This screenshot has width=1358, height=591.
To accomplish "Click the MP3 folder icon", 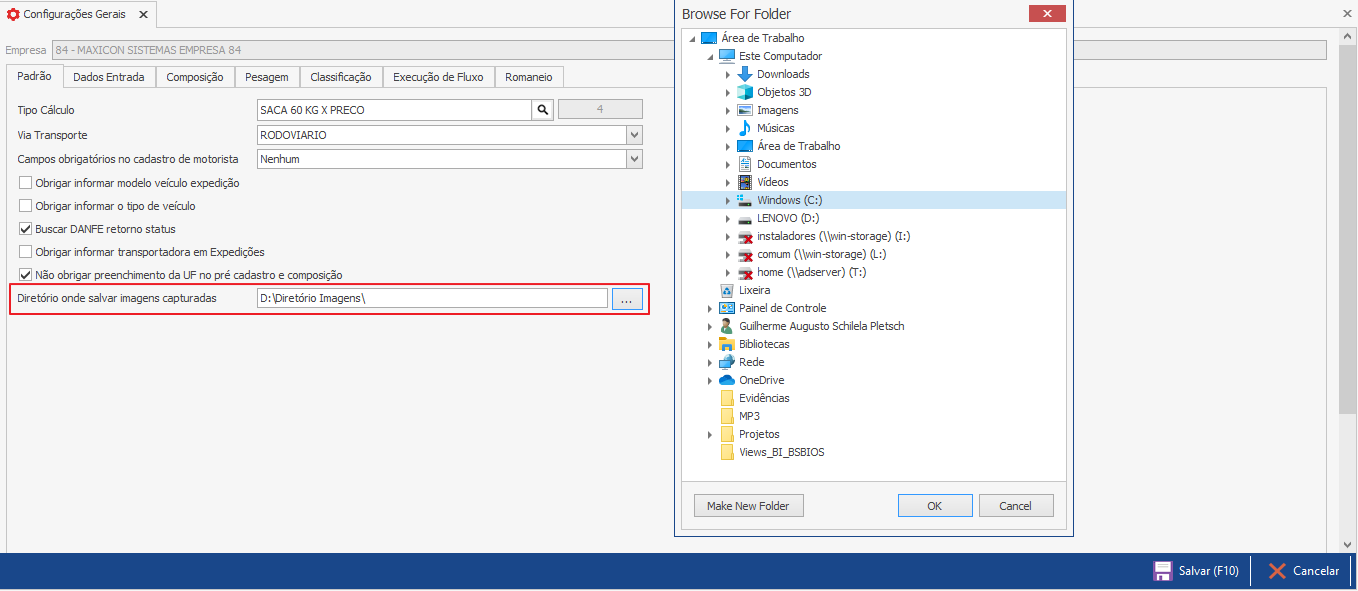I will (727, 416).
